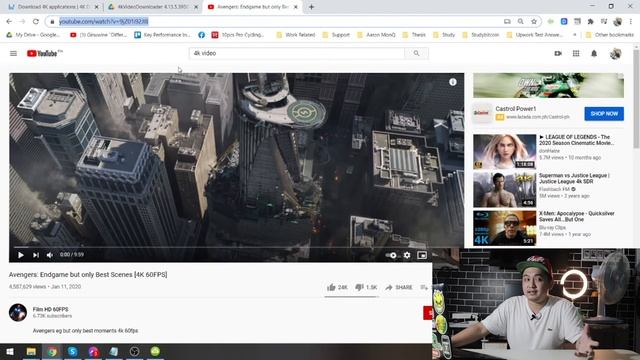The image size is (640, 360).
Task: Dislike the video with thumbs down
Action: click(366, 287)
